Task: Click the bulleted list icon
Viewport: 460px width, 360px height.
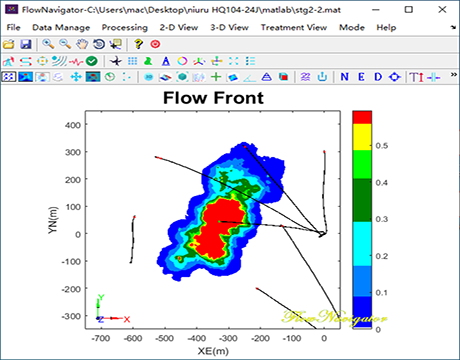Action: [x=250, y=61]
